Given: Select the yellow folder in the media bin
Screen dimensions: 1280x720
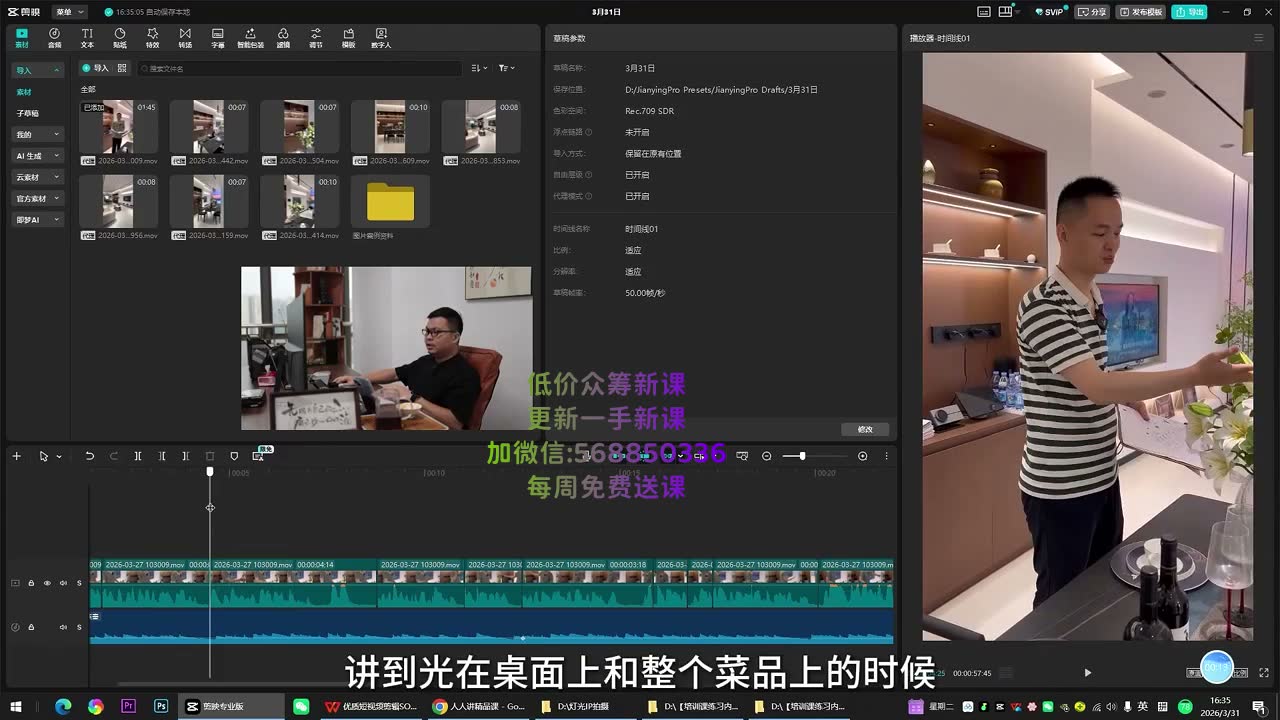Looking at the screenshot, I should pyautogui.click(x=390, y=201).
